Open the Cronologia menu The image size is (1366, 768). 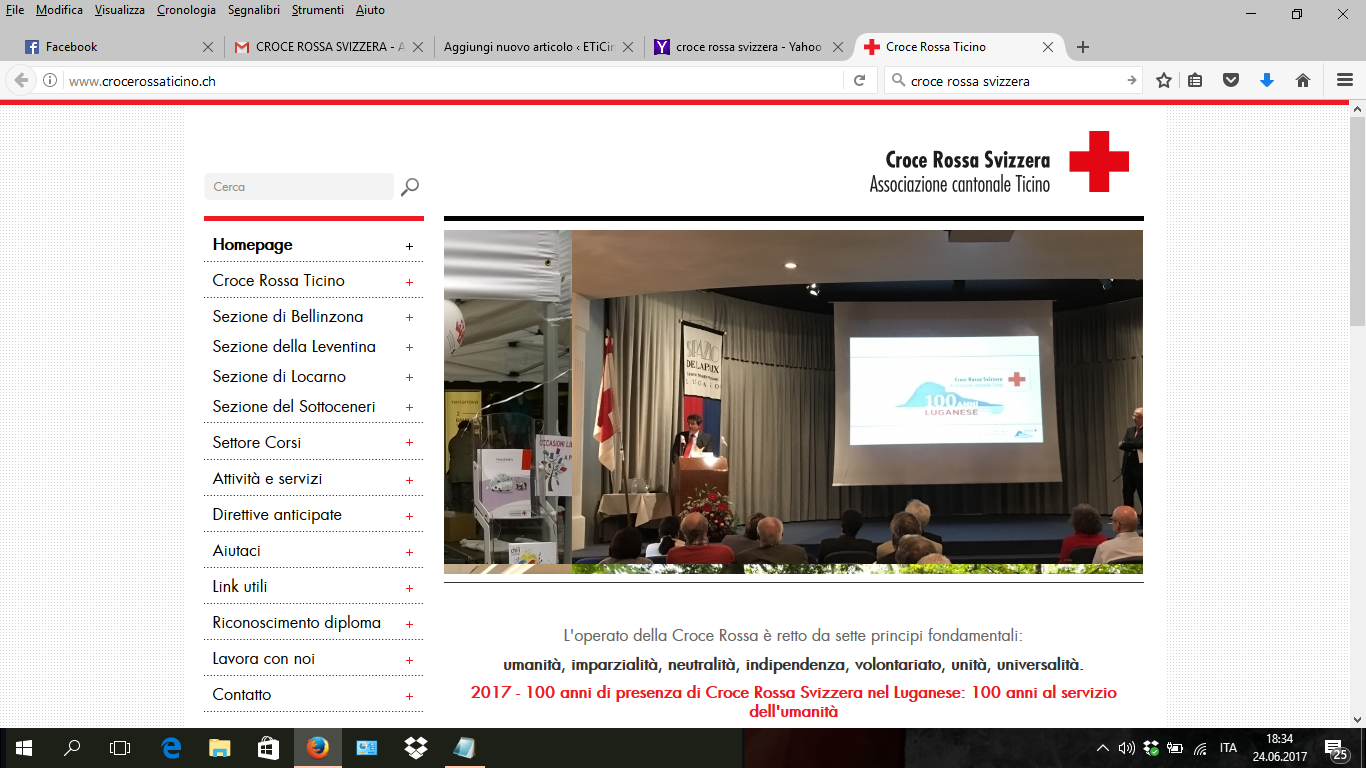(x=186, y=10)
